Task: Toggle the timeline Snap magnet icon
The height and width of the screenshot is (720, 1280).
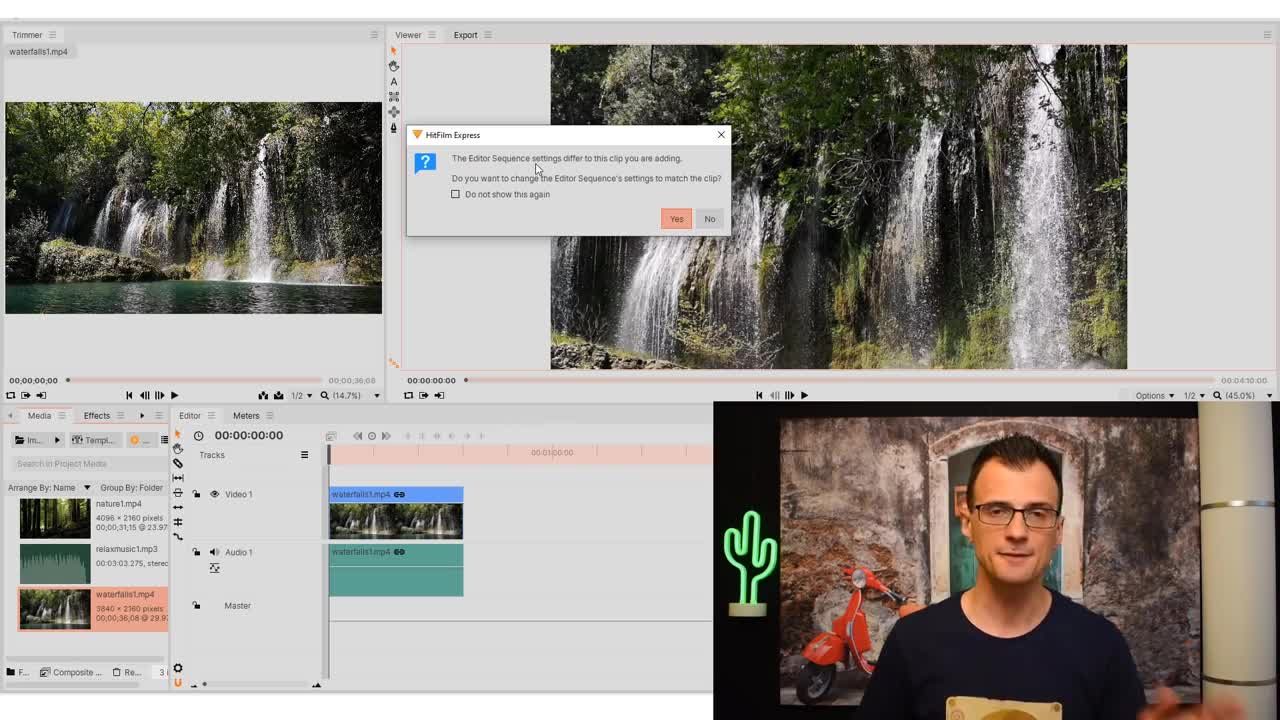Action: [x=178, y=683]
